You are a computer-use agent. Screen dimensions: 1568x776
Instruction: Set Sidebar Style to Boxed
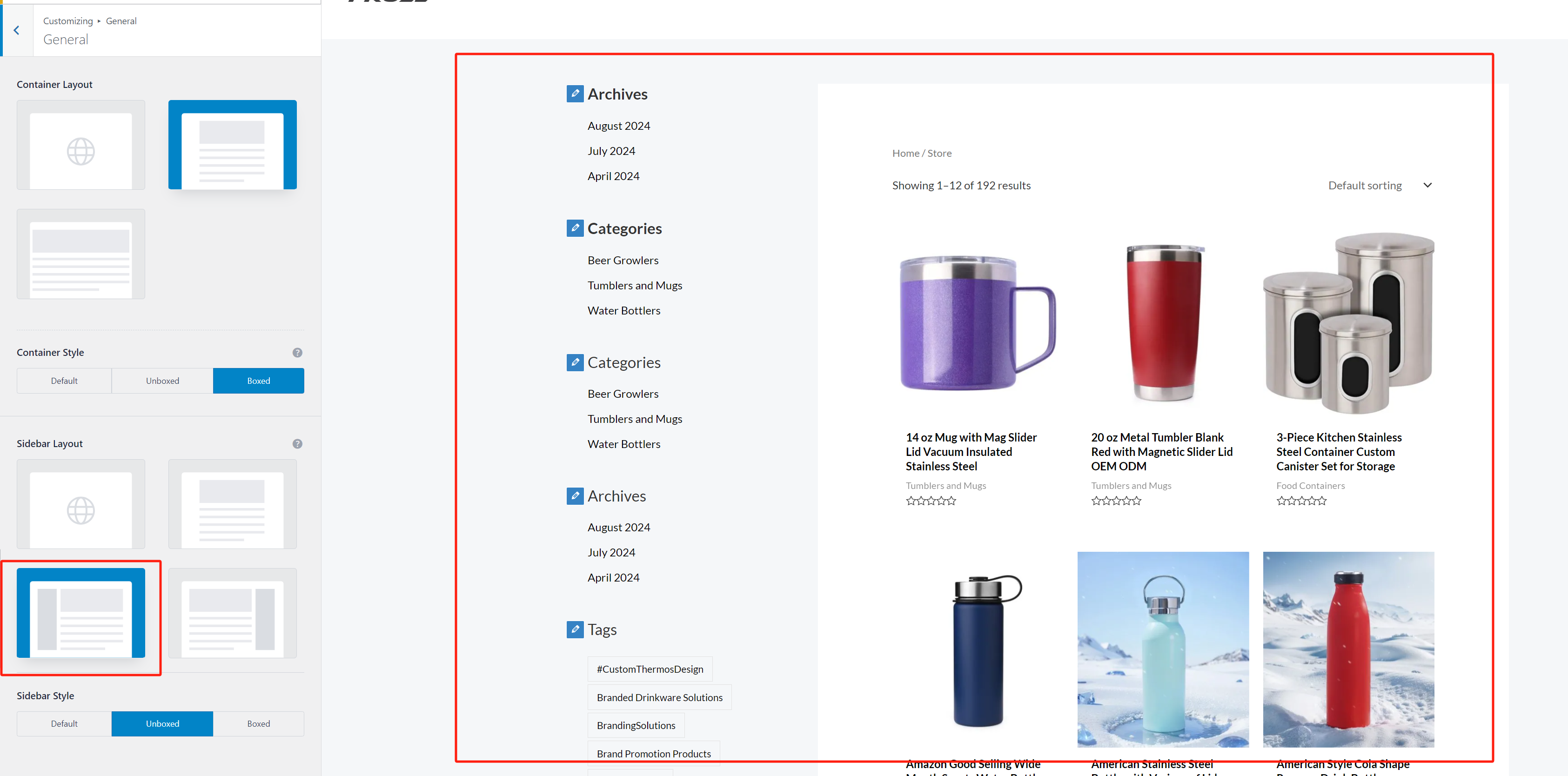pyautogui.click(x=258, y=723)
